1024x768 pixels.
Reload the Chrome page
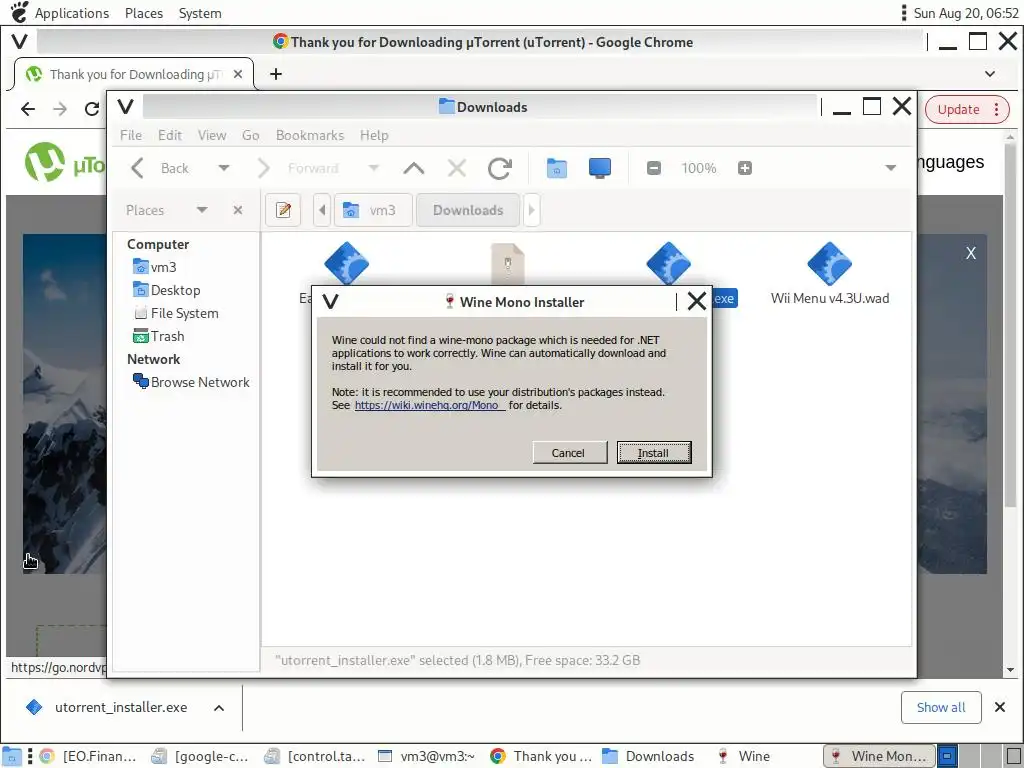[92, 109]
